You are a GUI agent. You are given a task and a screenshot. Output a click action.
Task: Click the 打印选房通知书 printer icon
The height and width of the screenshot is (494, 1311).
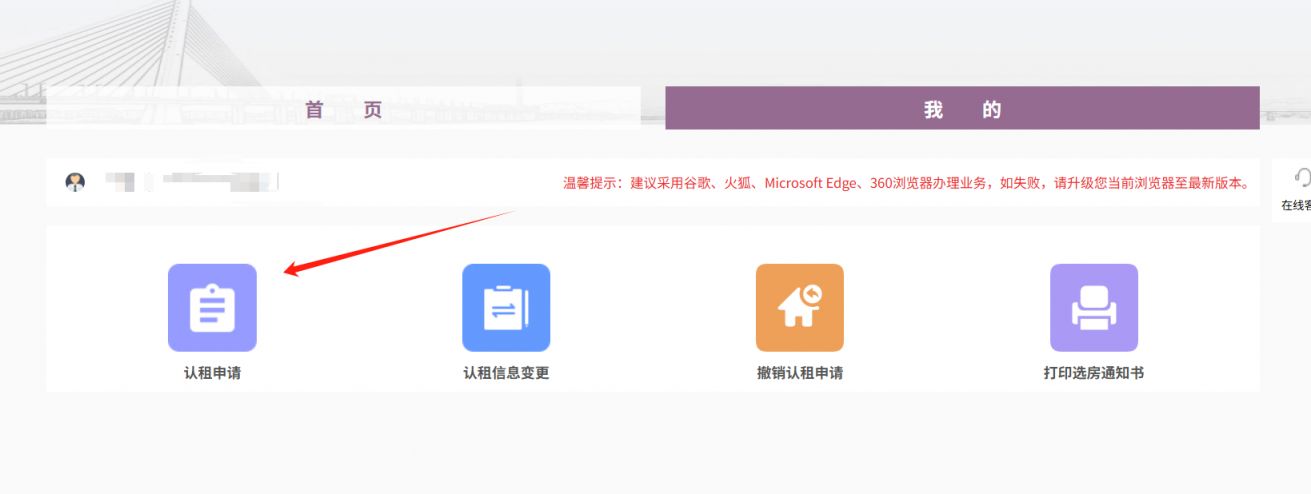(x=1094, y=308)
